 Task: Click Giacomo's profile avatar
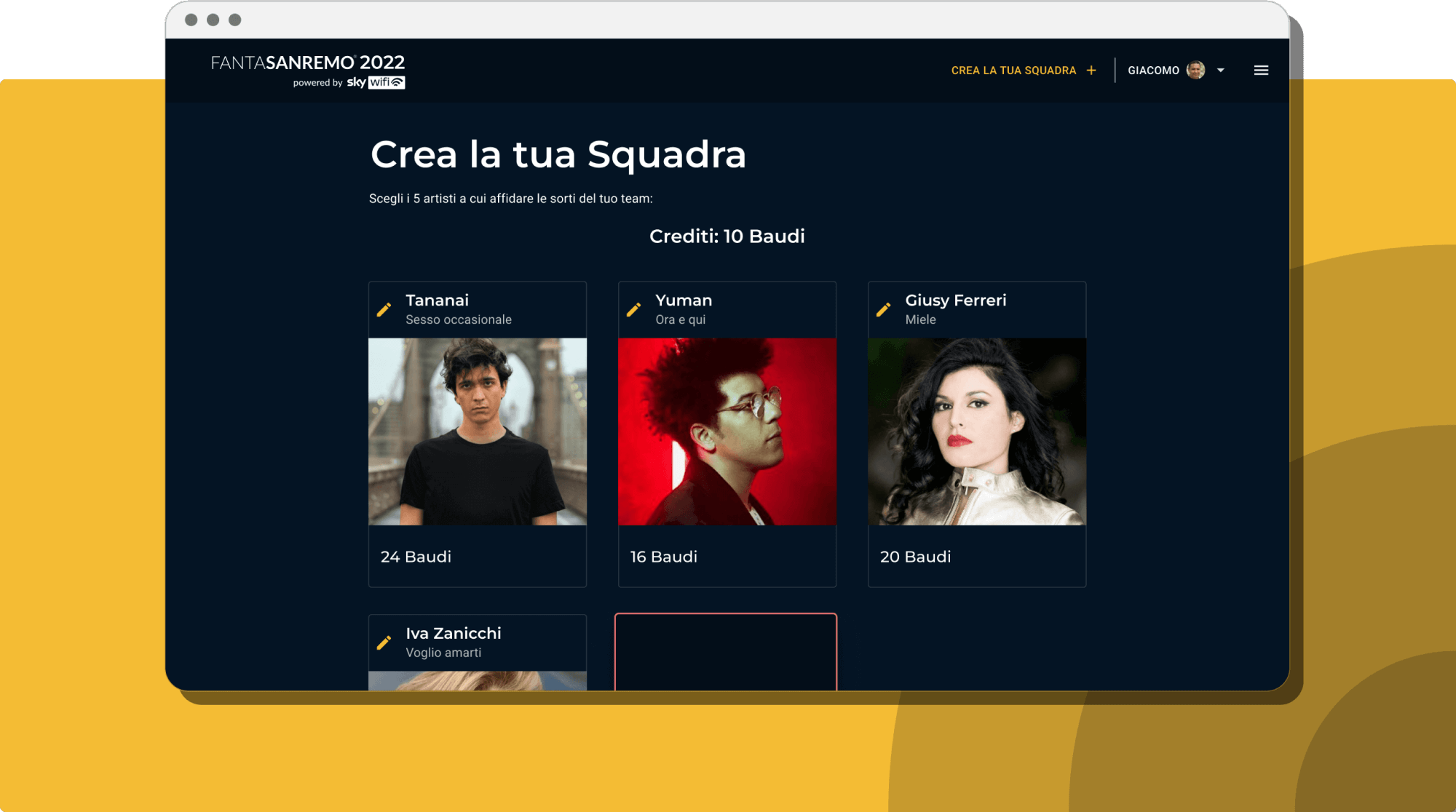[1195, 70]
